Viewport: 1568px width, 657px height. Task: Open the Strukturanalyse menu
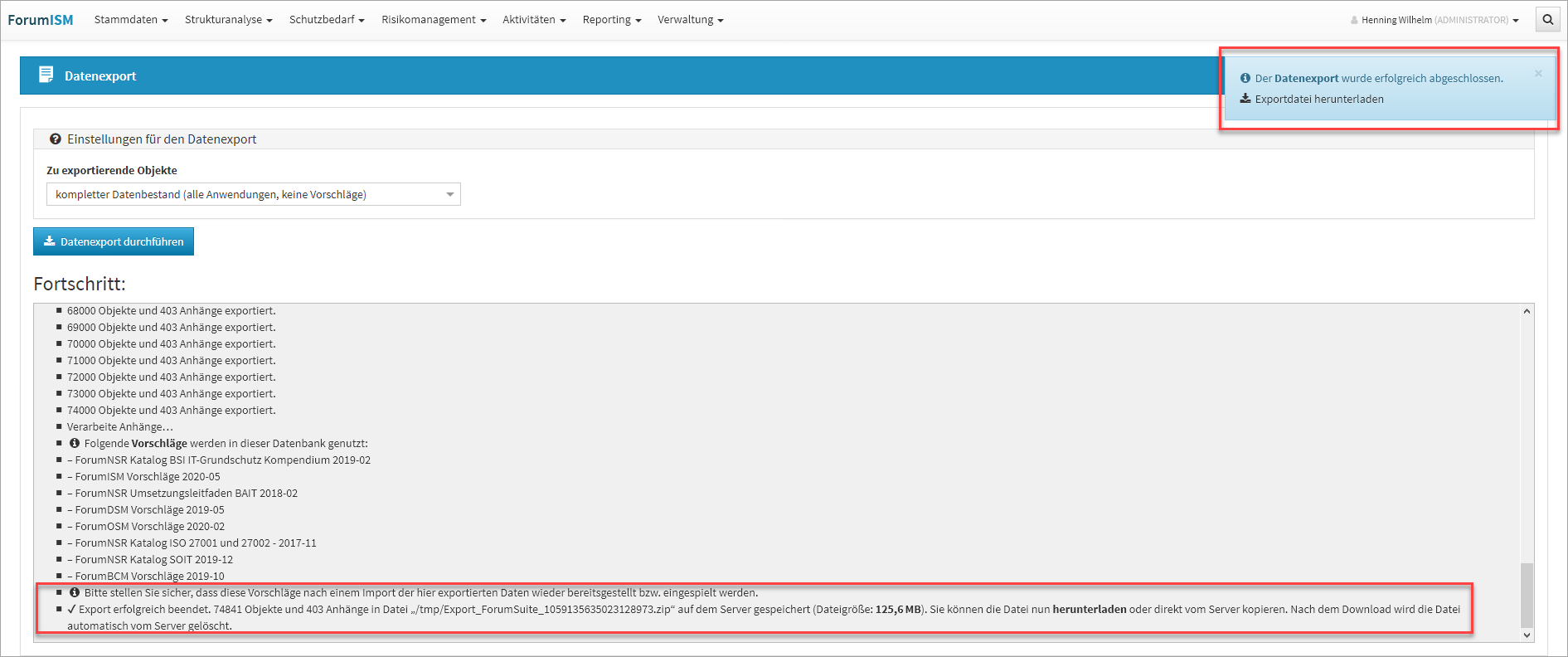(228, 20)
